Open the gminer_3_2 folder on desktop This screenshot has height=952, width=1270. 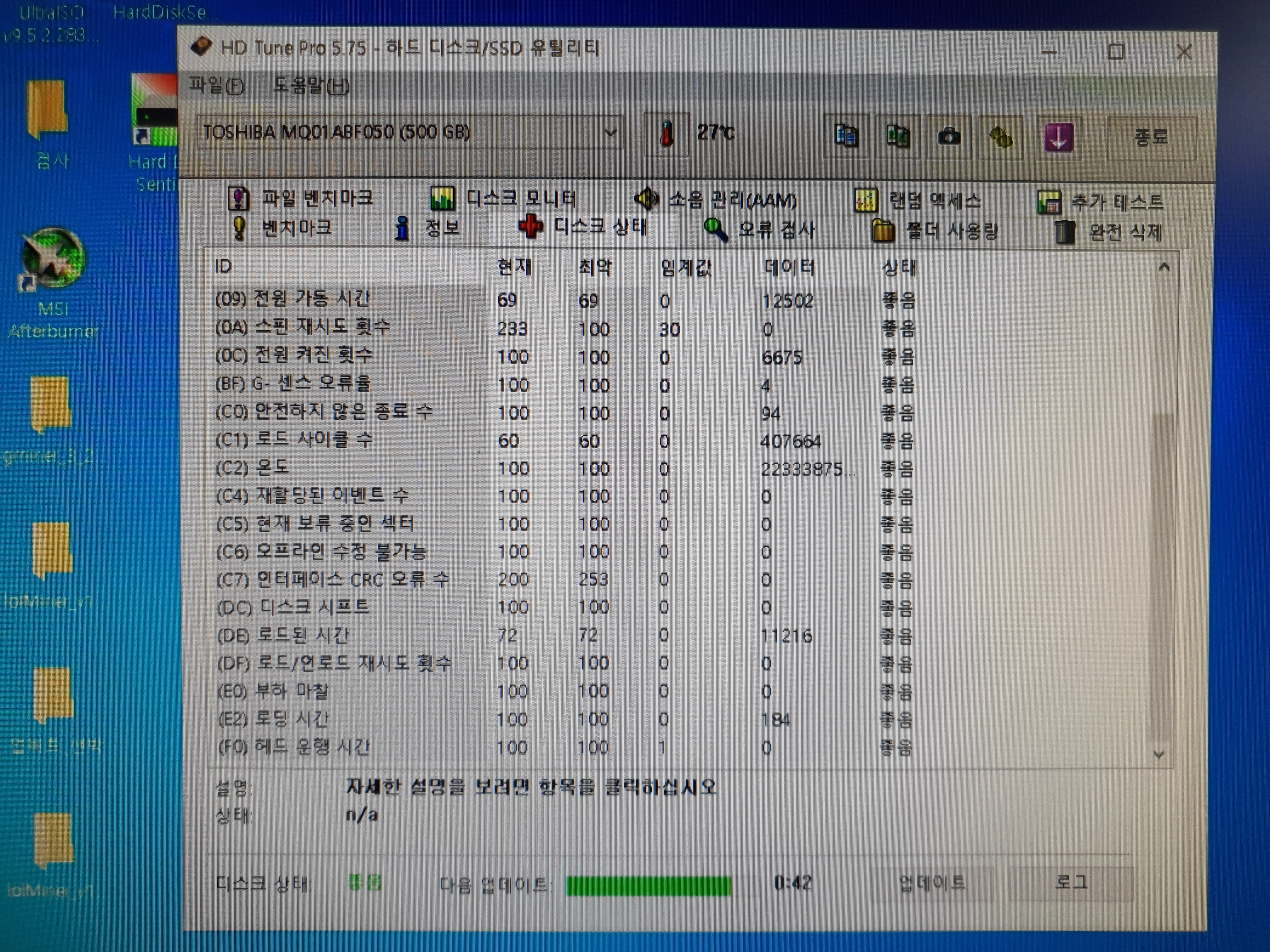[53, 421]
